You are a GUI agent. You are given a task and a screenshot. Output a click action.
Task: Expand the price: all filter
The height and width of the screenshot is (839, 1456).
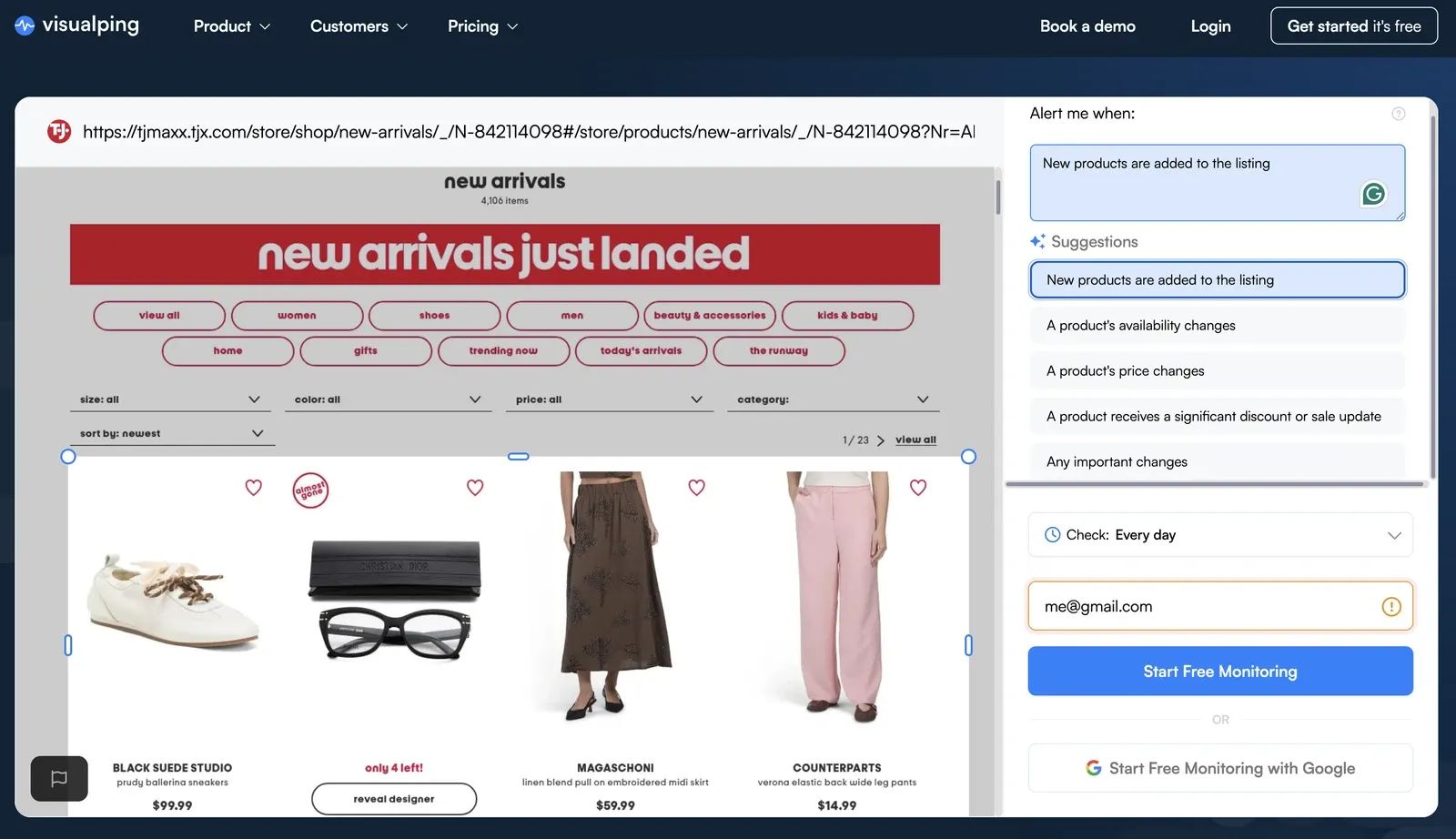610,399
